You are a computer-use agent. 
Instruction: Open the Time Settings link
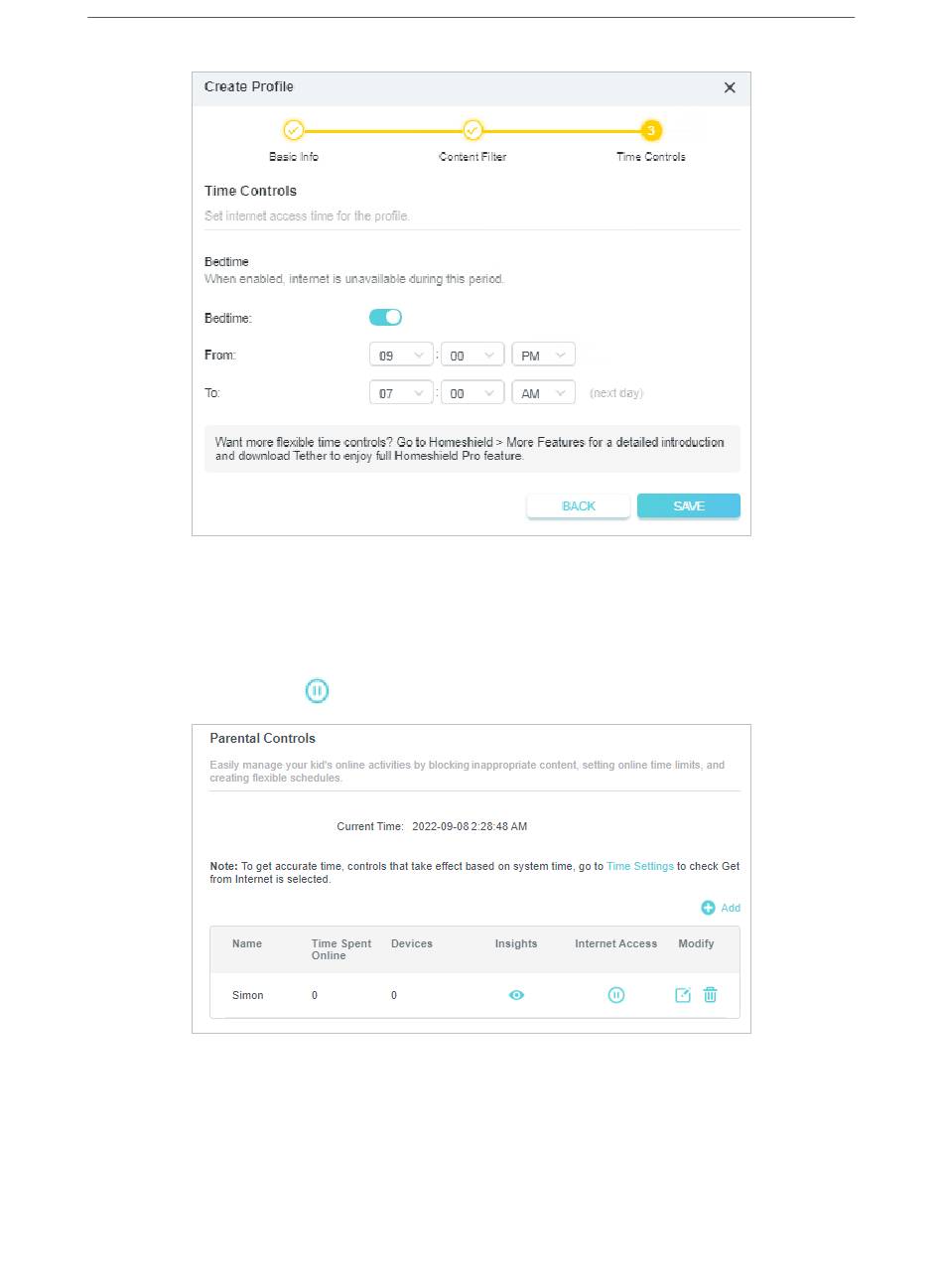pos(640,867)
